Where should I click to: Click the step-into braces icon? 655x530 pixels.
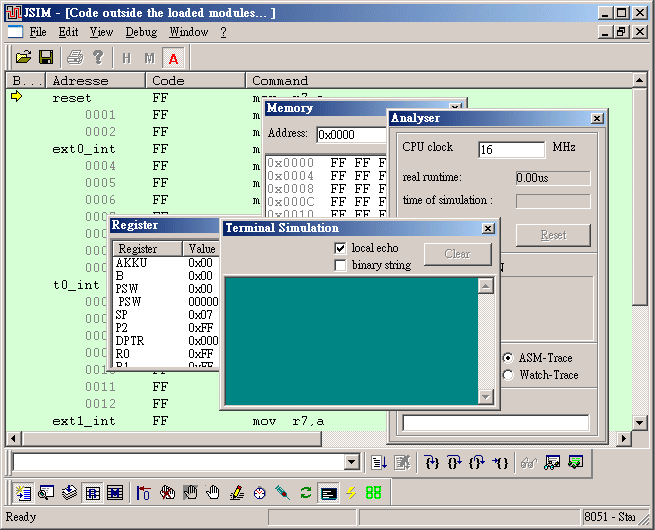click(x=432, y=463)
